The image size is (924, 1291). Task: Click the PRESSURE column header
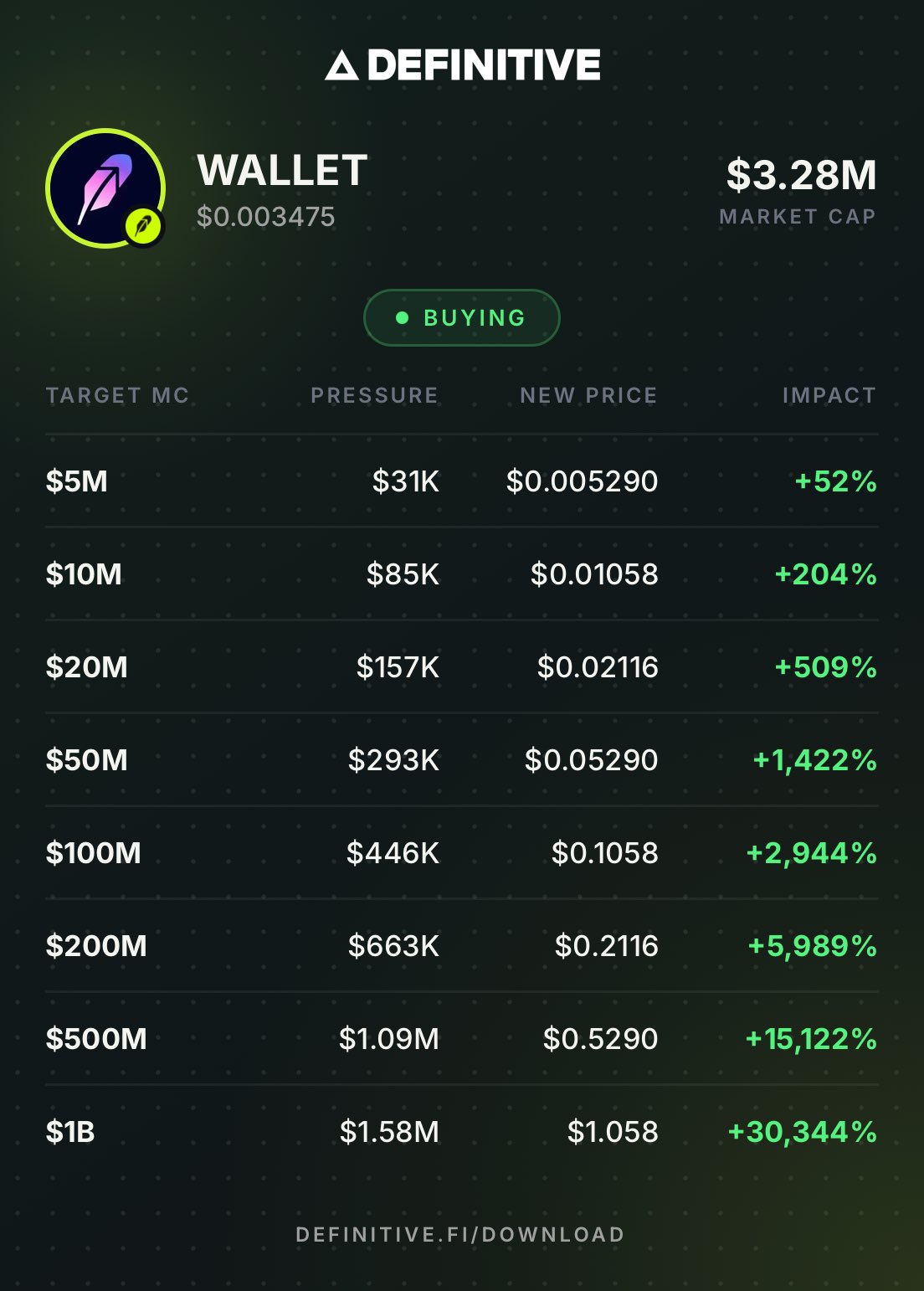pos(375,395)
